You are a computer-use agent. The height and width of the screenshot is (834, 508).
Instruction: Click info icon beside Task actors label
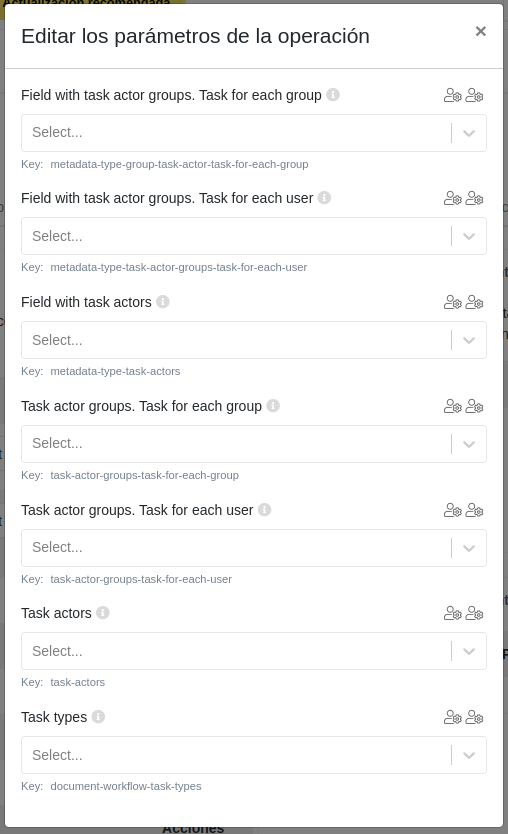pos(103,613)
